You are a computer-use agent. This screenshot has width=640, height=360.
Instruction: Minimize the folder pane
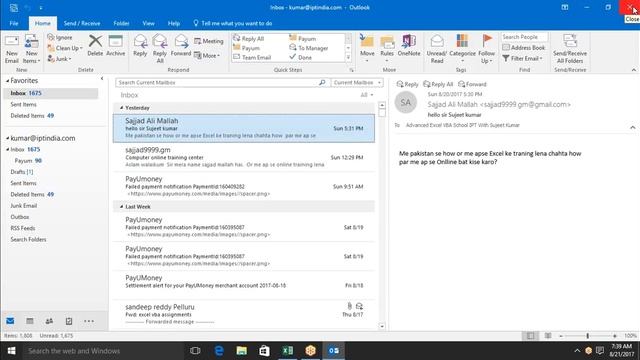(102, 78)
